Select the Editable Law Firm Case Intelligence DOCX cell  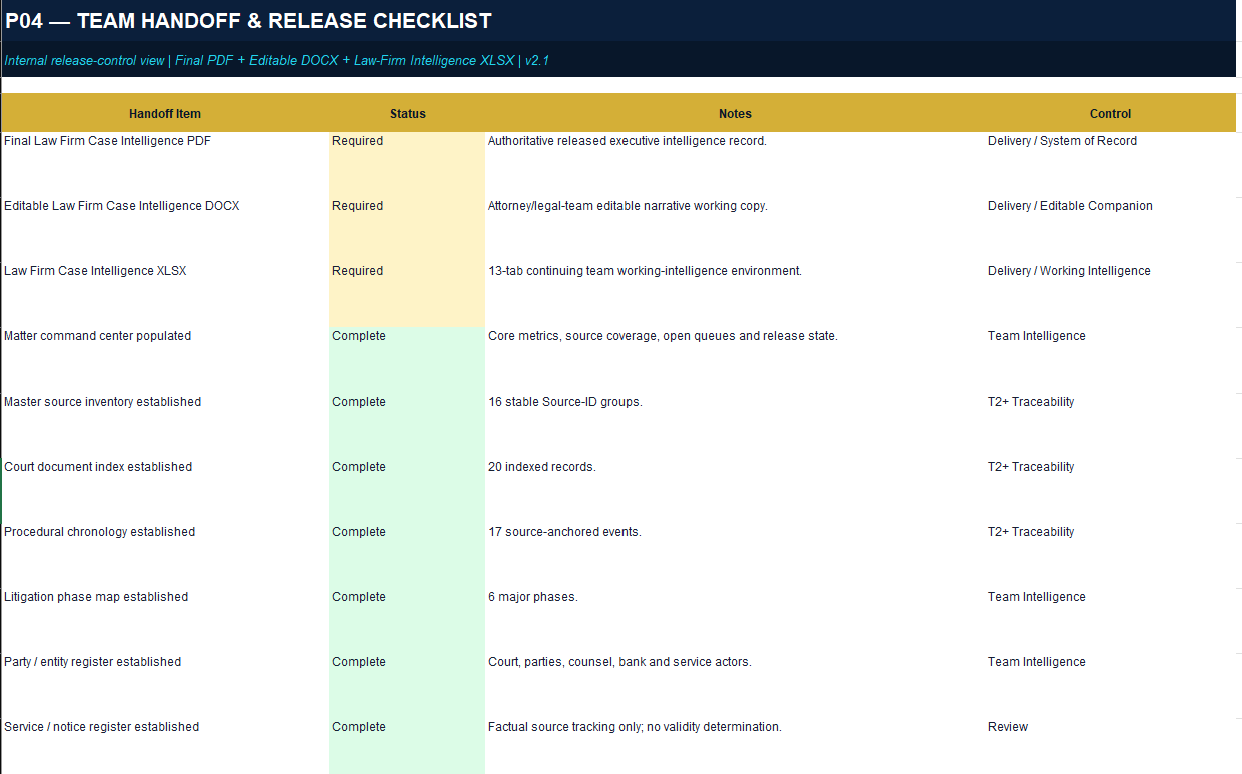click(165, 230)
